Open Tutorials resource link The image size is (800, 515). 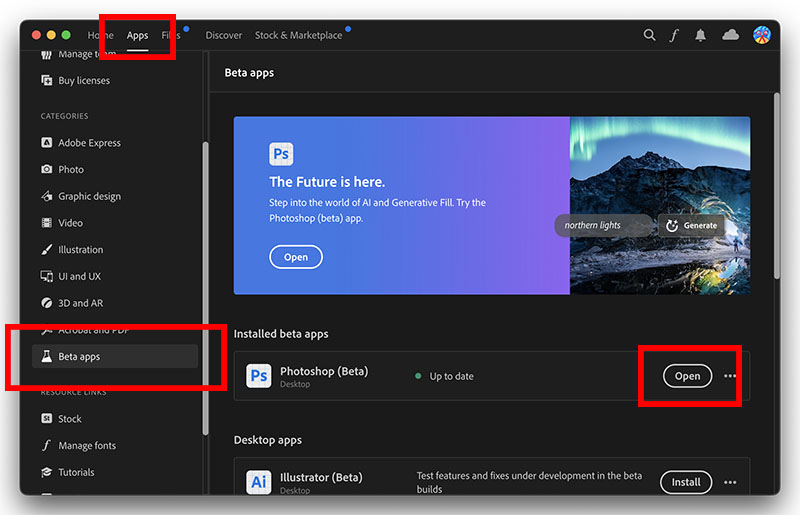[76, 472]
